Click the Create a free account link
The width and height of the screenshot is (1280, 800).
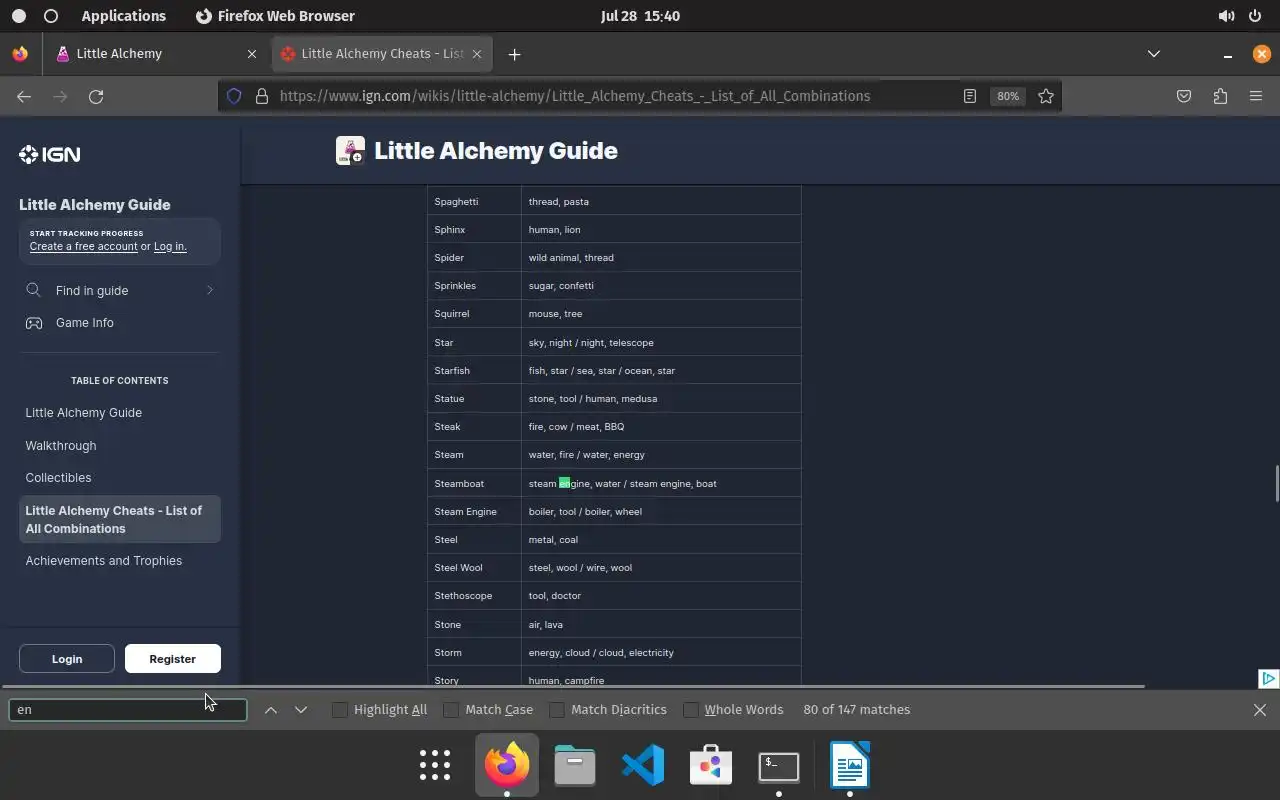click(x=84, y=247)
